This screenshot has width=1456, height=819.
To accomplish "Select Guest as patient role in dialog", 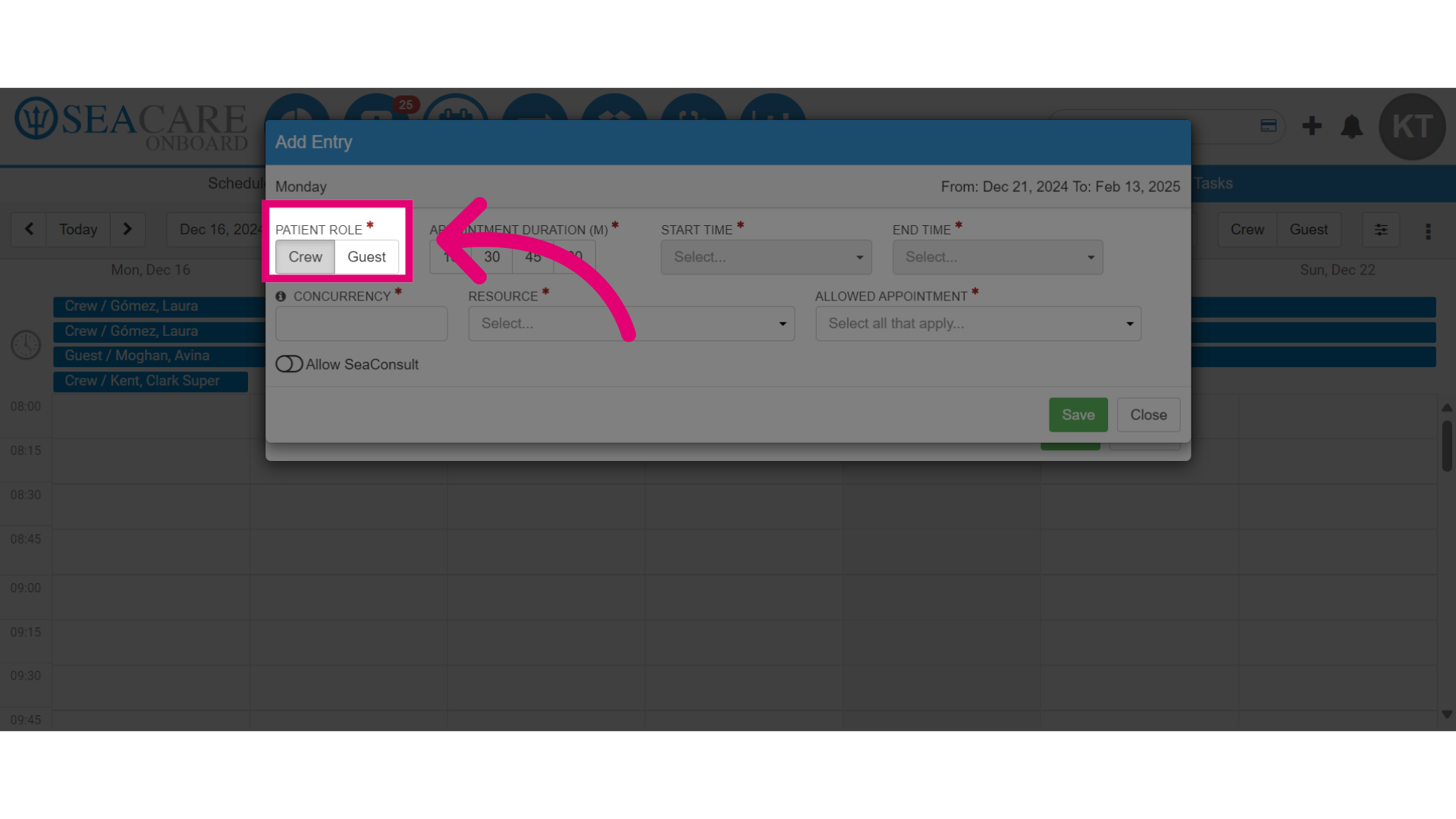I will pyautogui.click(x=366, y=257).
